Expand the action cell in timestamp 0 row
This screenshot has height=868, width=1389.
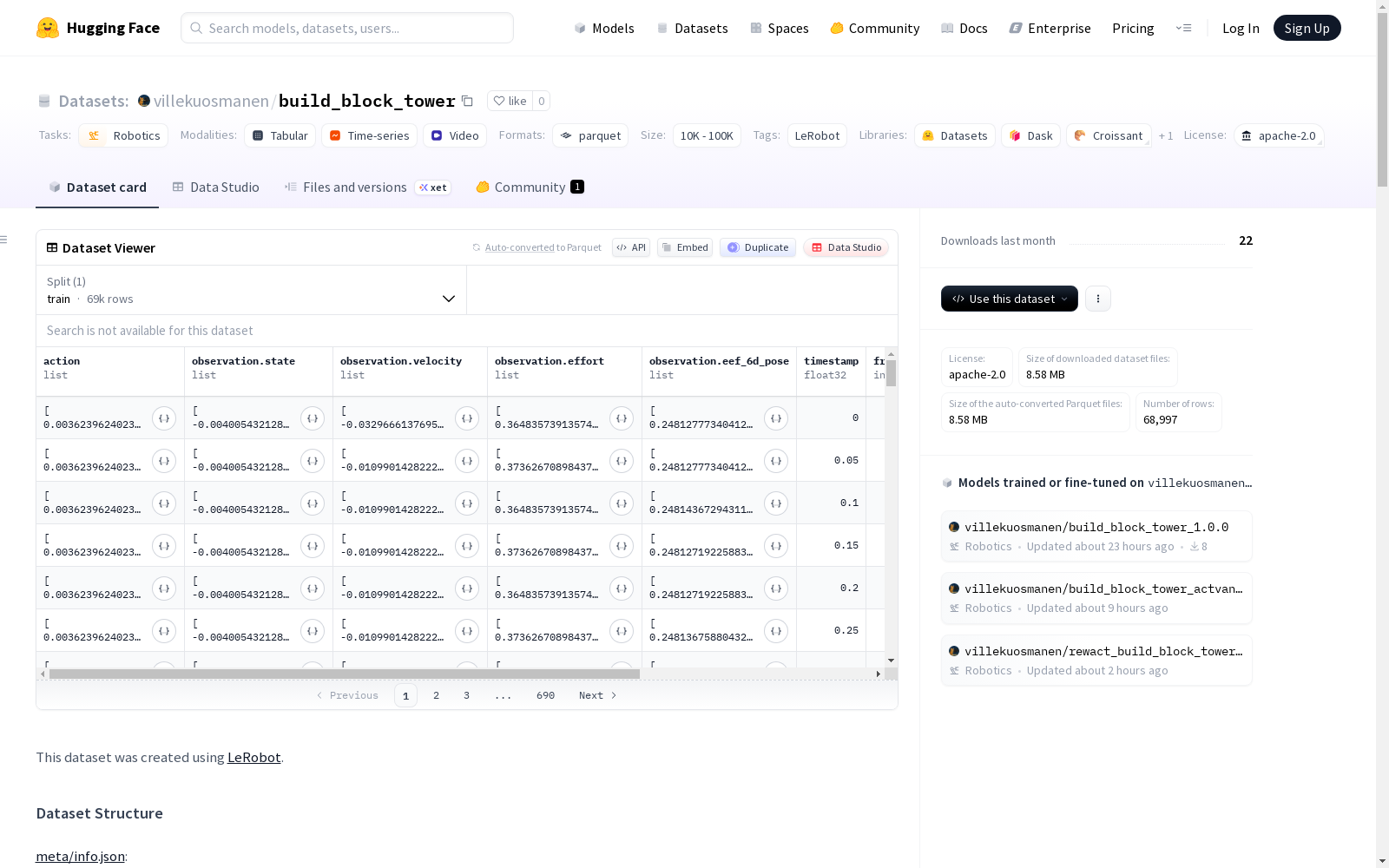[x=164, y=418]
